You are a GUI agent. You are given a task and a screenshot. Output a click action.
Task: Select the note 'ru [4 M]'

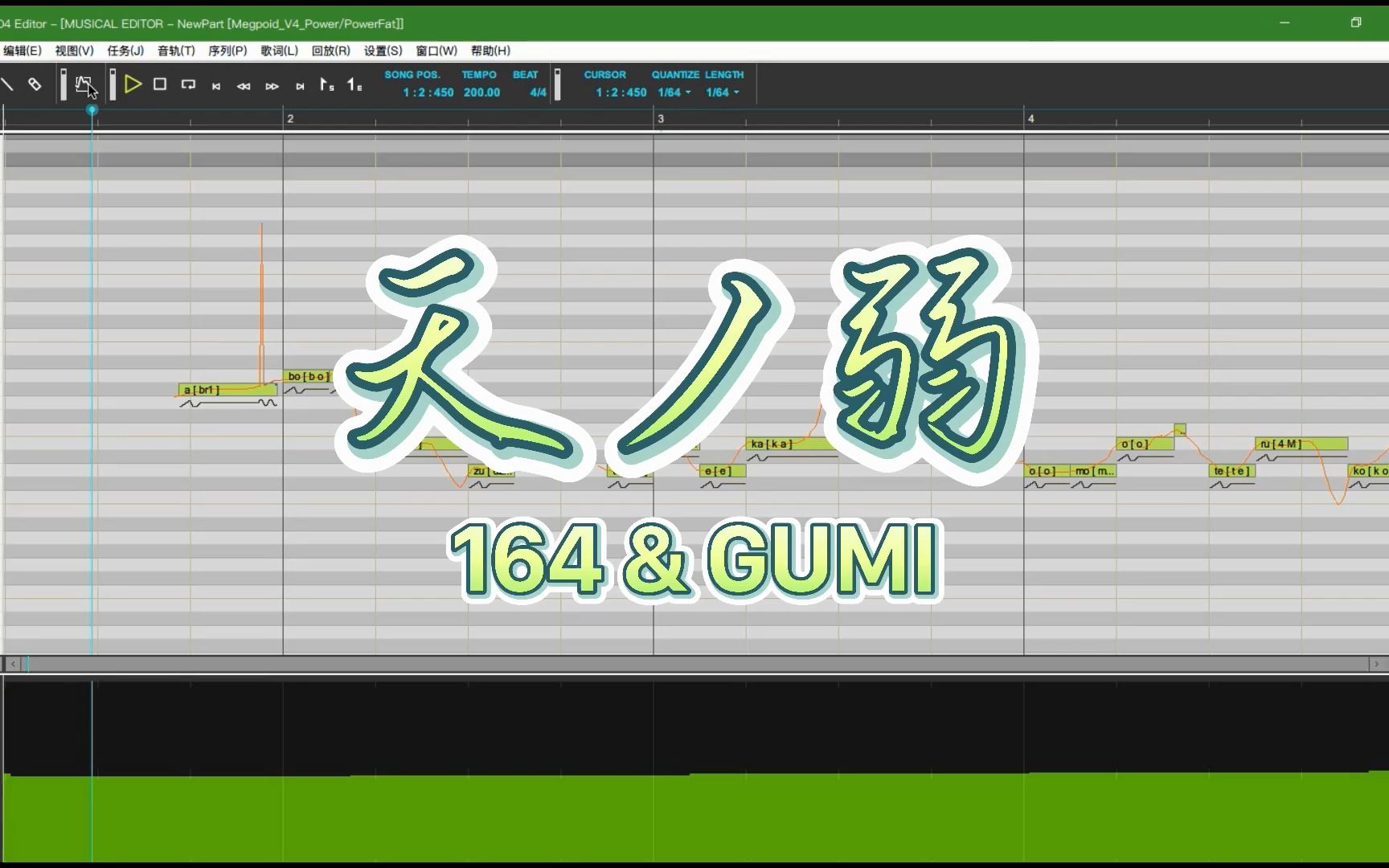coord(1301,444)
